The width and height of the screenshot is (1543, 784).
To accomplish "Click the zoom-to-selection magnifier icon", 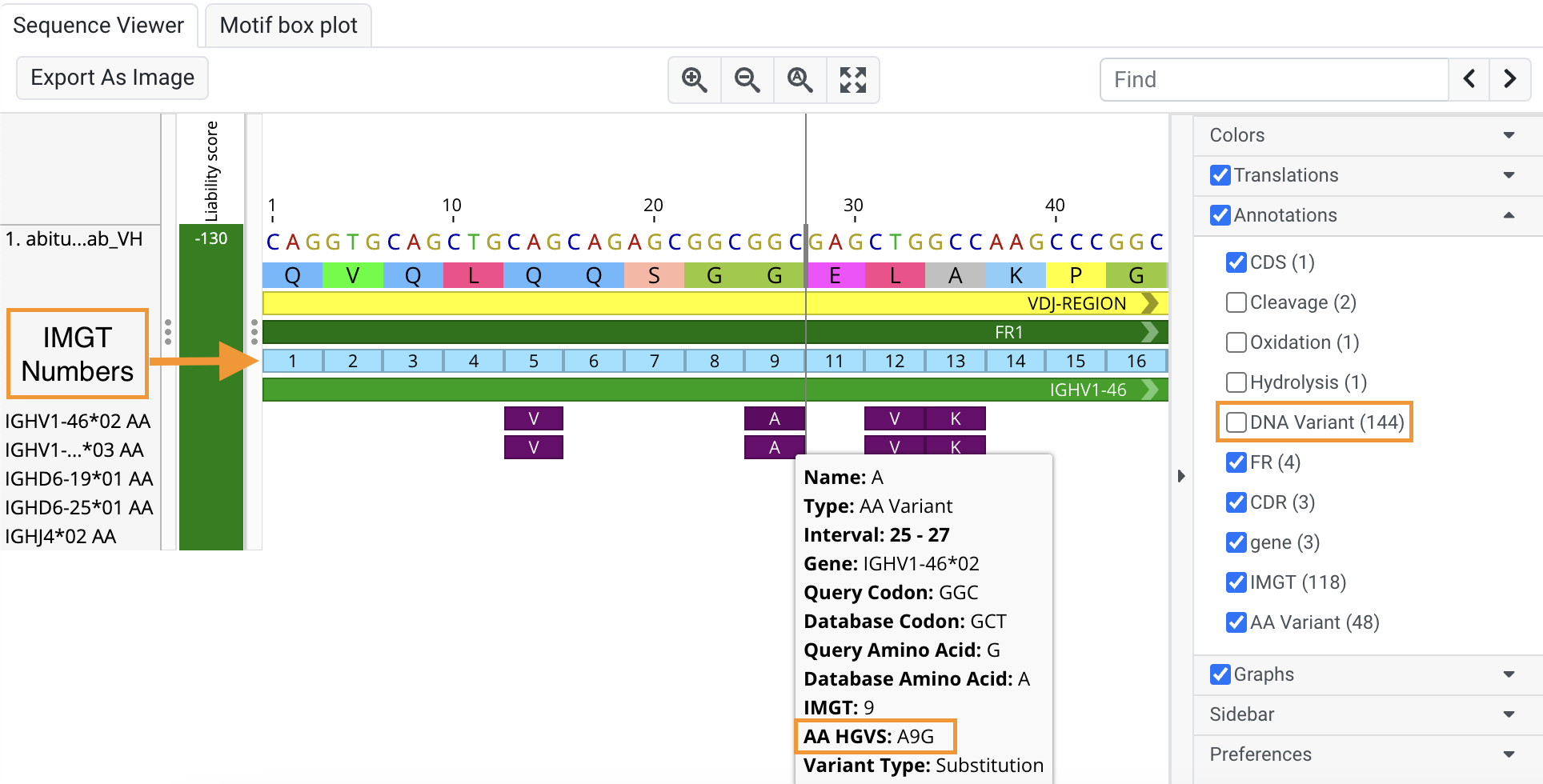I will [x=800, y=79].
